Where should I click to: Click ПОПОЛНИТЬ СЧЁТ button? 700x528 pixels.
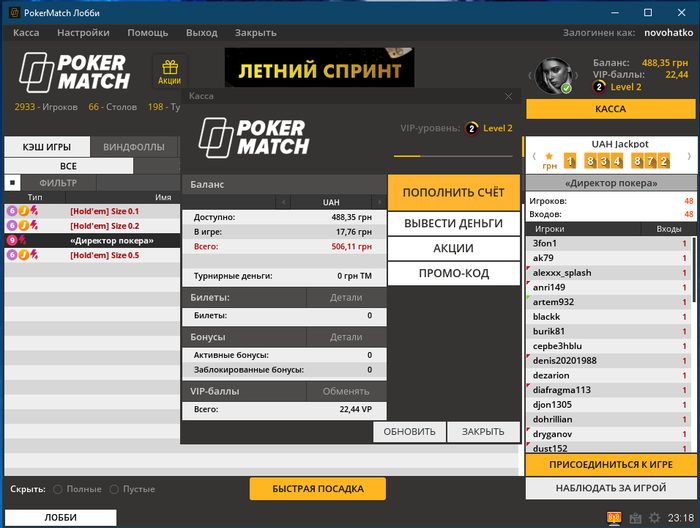point(454,192)
